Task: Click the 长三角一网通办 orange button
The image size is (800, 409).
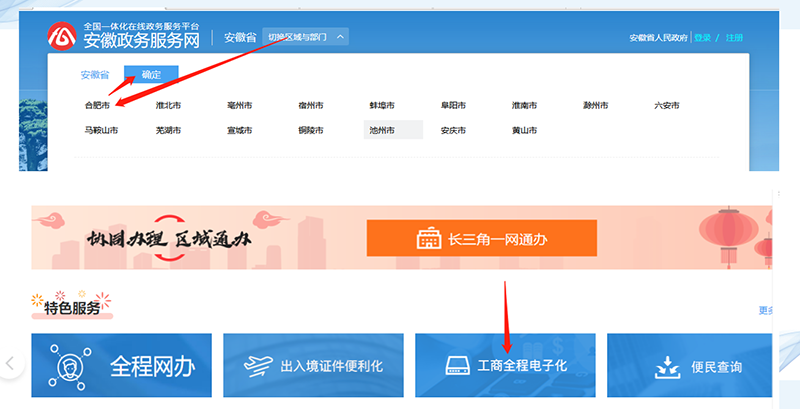Action: point(482,238)
